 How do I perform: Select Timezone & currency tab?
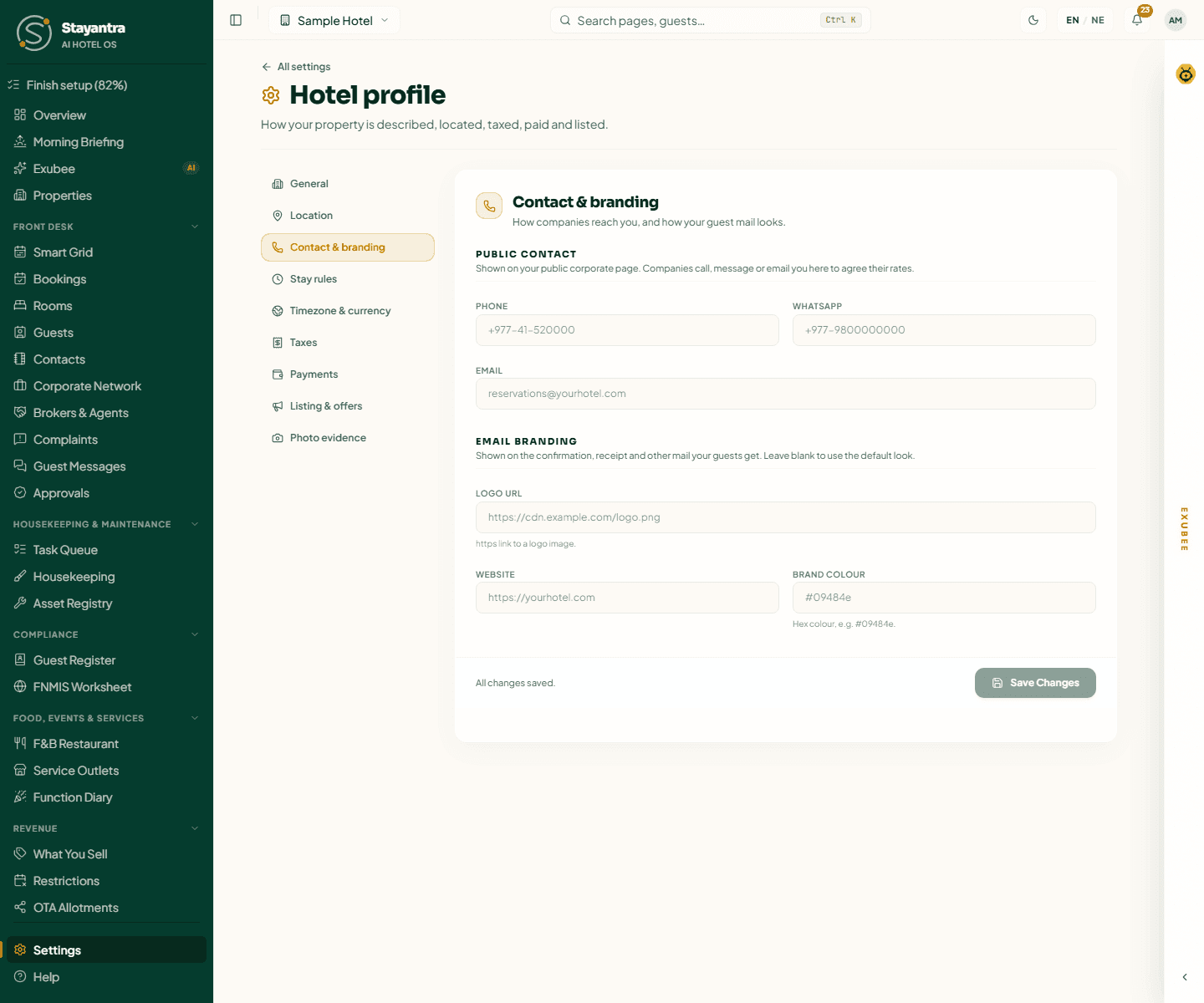point(348,311)
